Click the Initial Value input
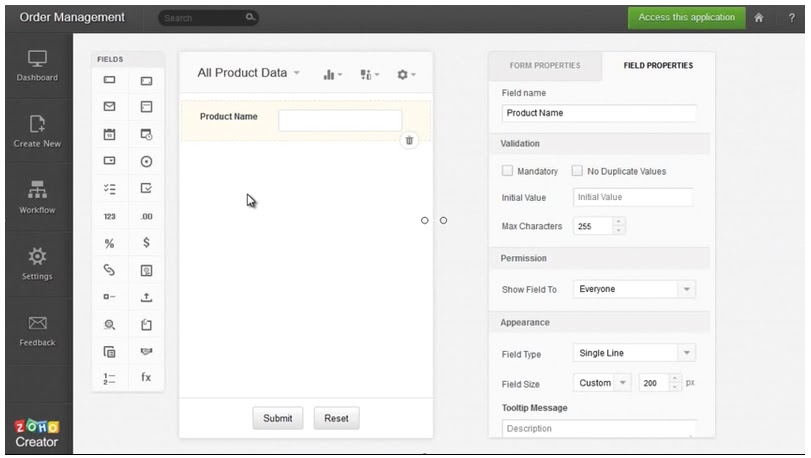 [633, 197]
